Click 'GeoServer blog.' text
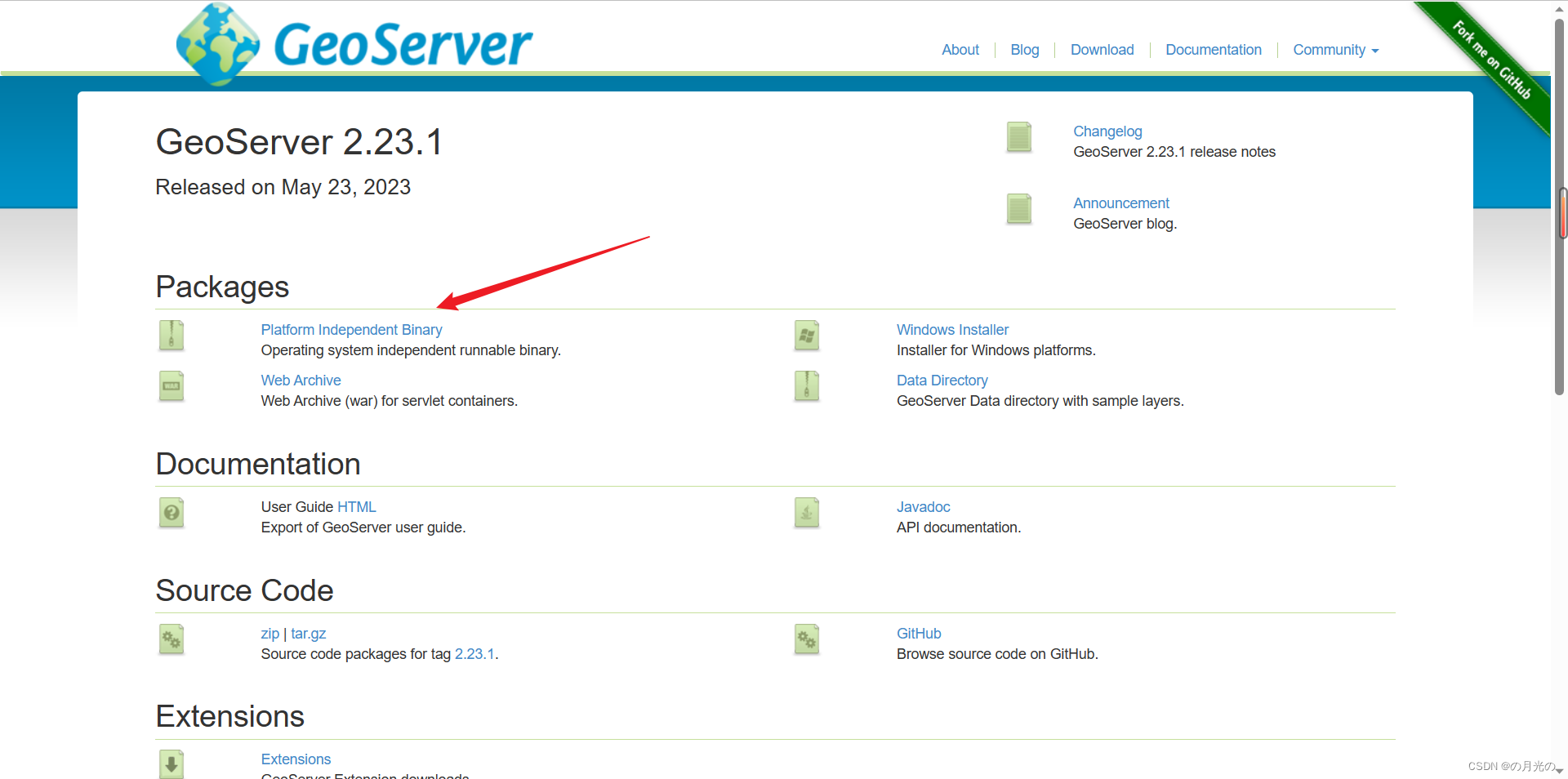The image size is (1568, 779). tap(1125, 224)
